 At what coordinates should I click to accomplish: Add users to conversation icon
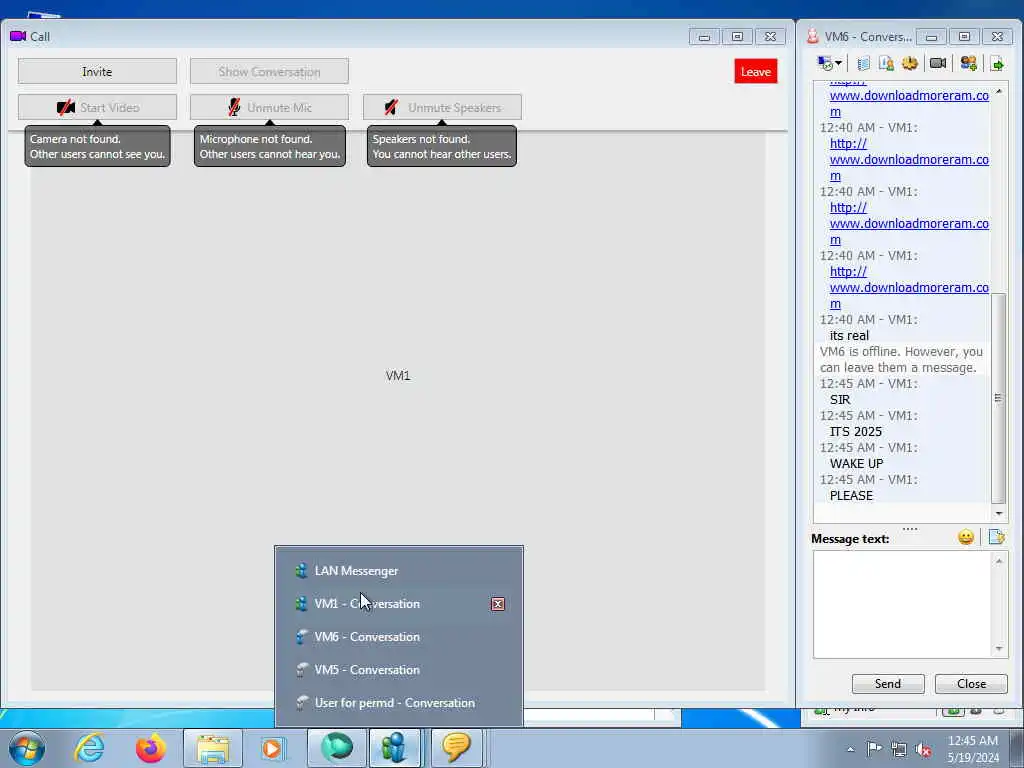click(968, 63)
